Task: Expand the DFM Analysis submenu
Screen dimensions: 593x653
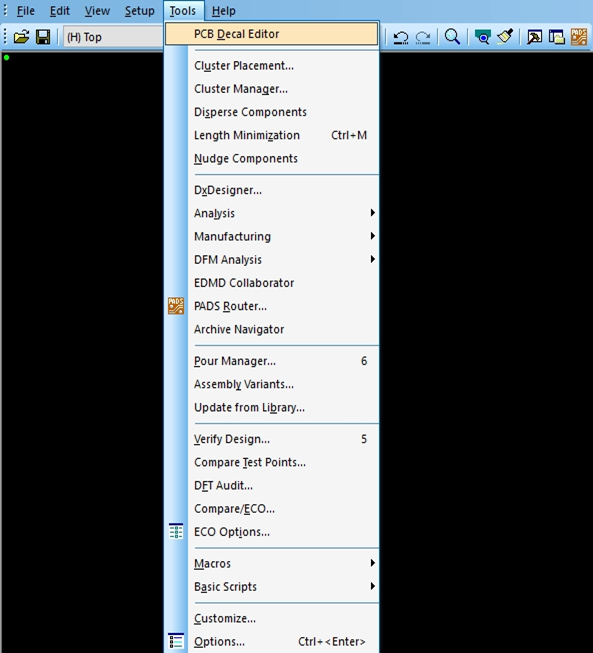Action: point(272,260)
